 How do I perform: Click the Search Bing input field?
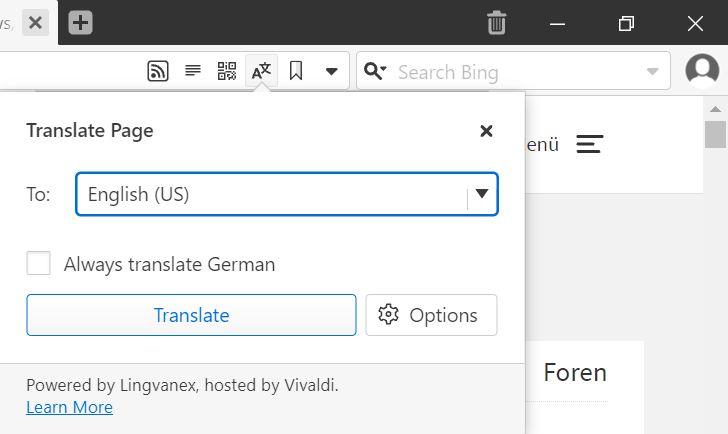pos(515,71)
